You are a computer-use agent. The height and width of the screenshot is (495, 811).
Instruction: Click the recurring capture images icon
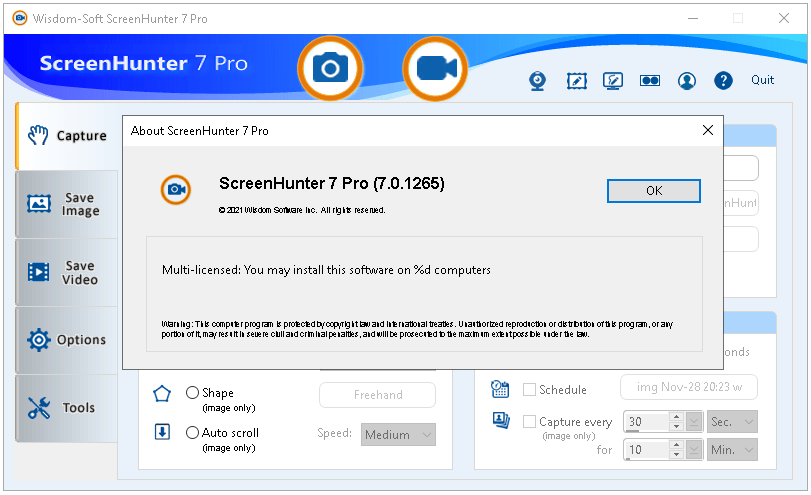[501, 421]
